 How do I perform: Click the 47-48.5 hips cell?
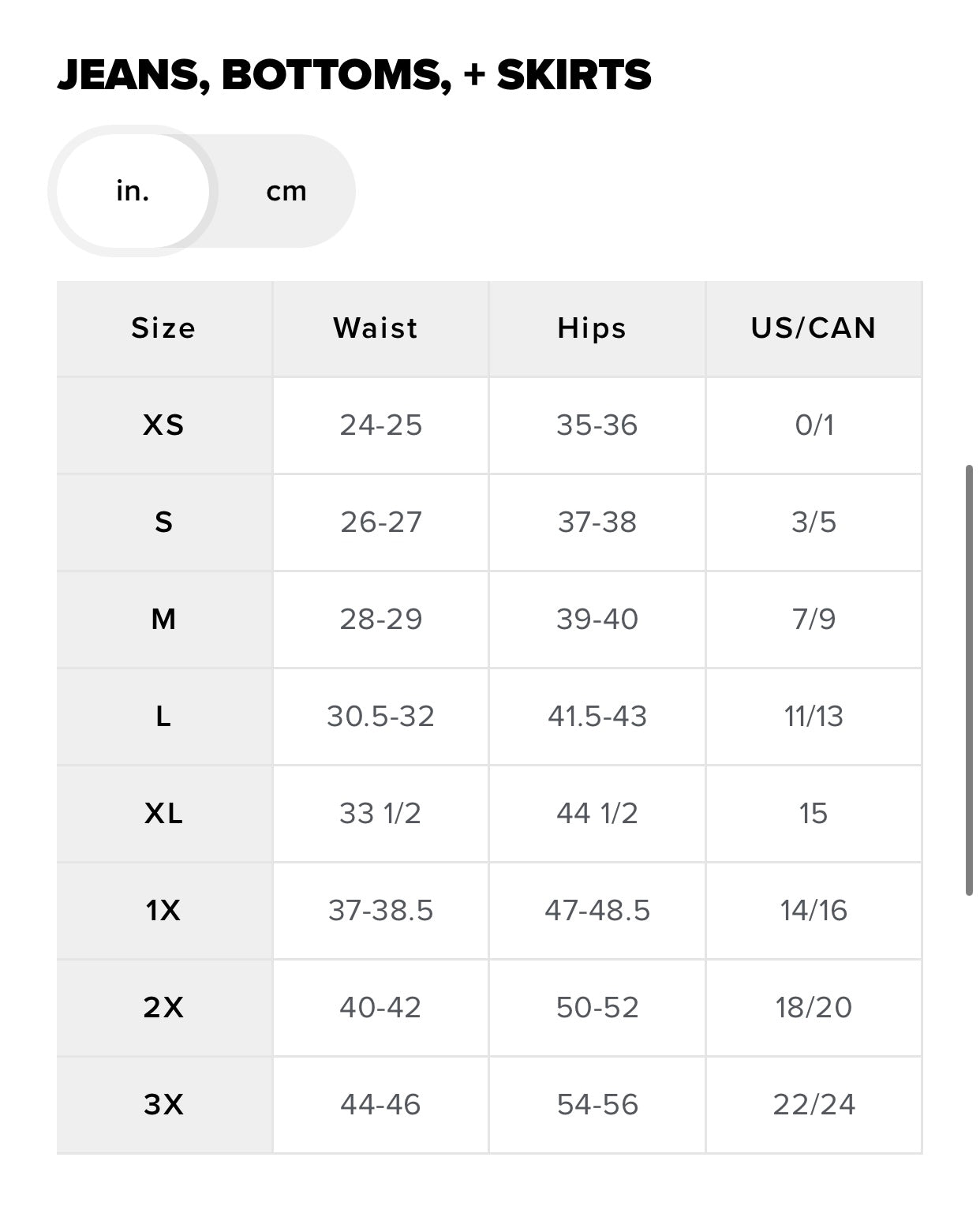(597, 911)
